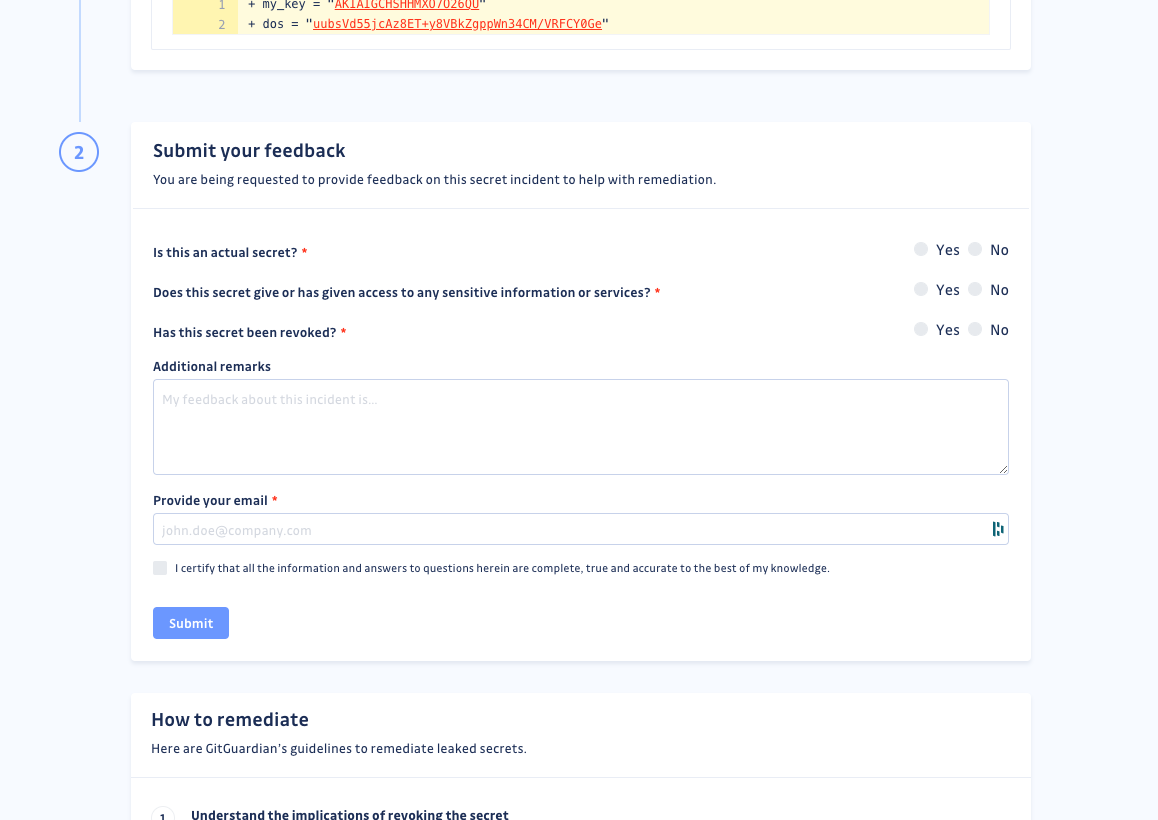Click the password manager icon in email field
This screenshot has width=1158, height=820.
pyautogui.click(x=998, y=529)
